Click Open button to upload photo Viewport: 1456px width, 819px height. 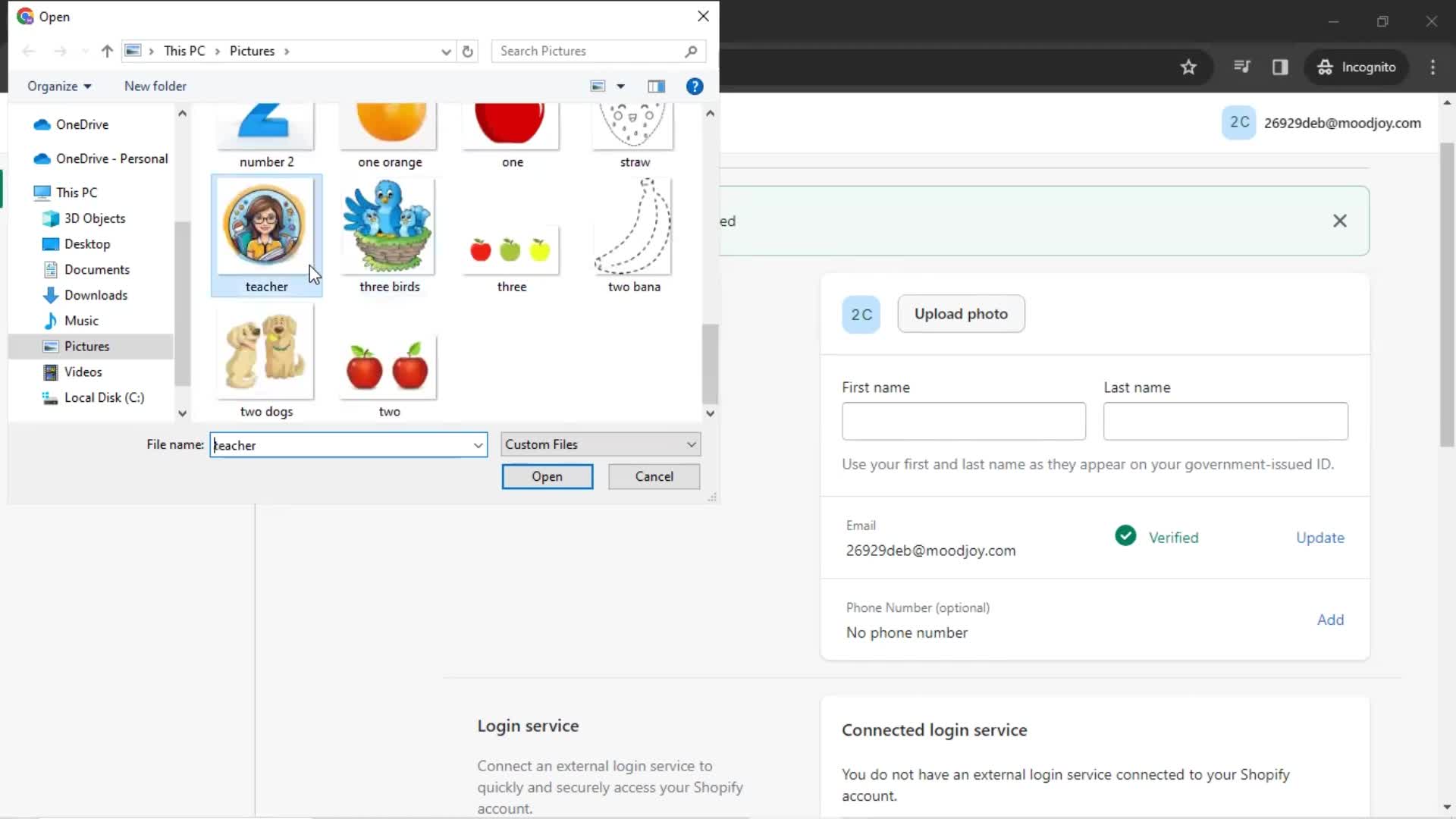(547, 476)
